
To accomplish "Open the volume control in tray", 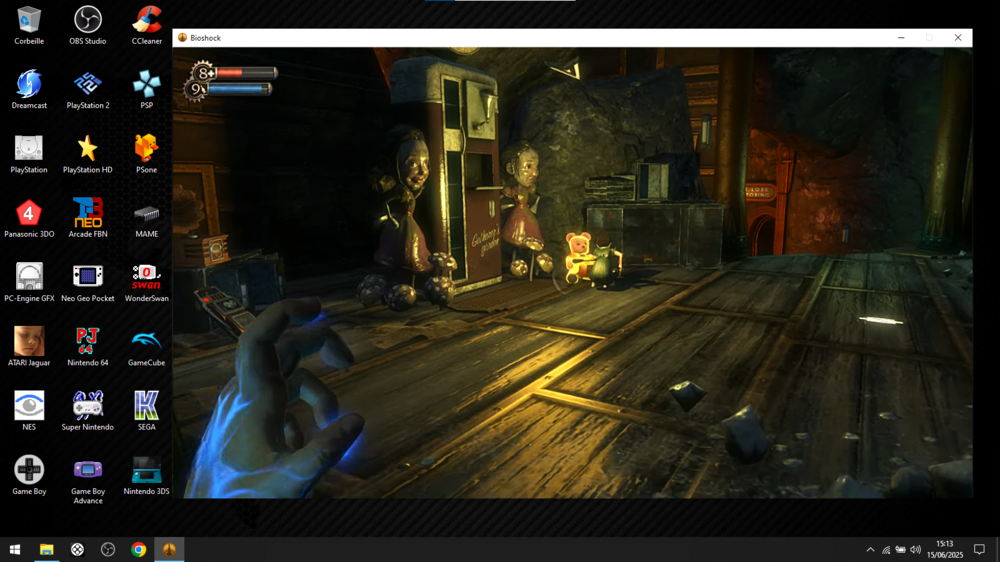I will point(915,550).
